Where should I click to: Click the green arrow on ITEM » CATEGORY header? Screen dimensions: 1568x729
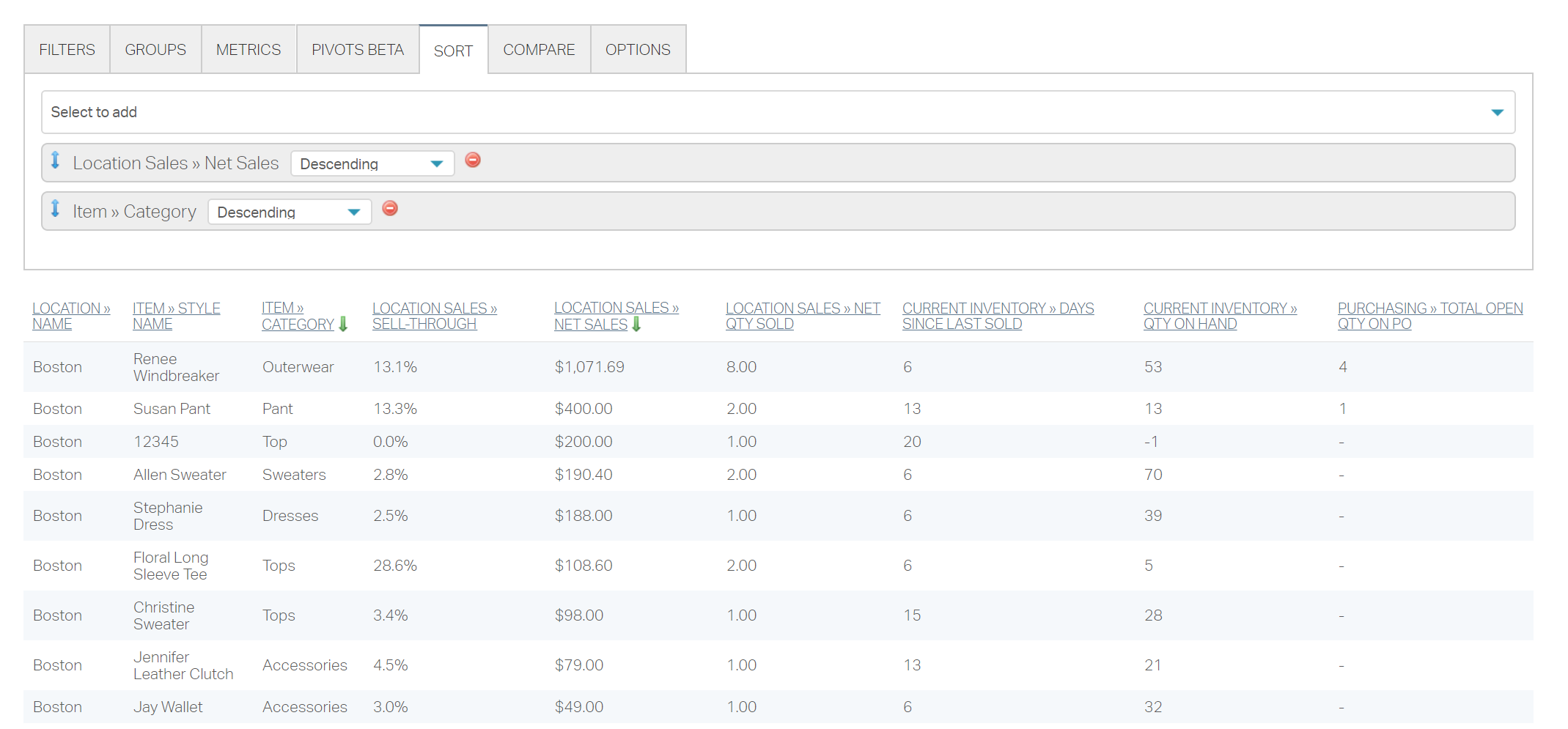coord(343,324)
